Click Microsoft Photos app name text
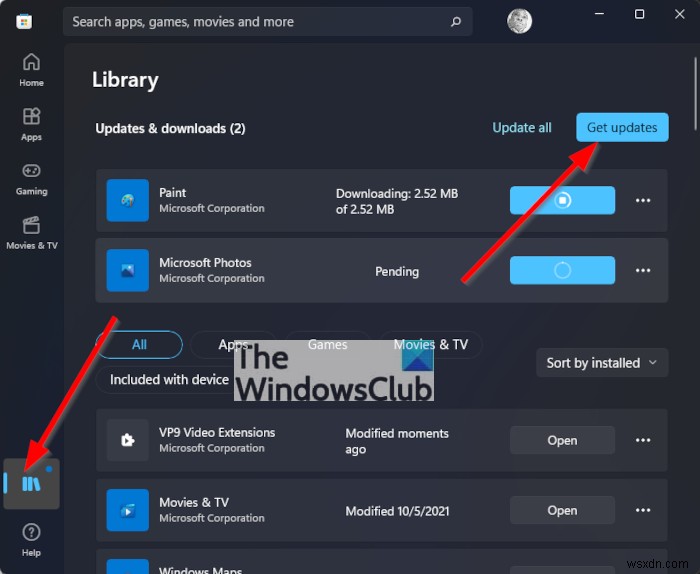 point(205,263)
